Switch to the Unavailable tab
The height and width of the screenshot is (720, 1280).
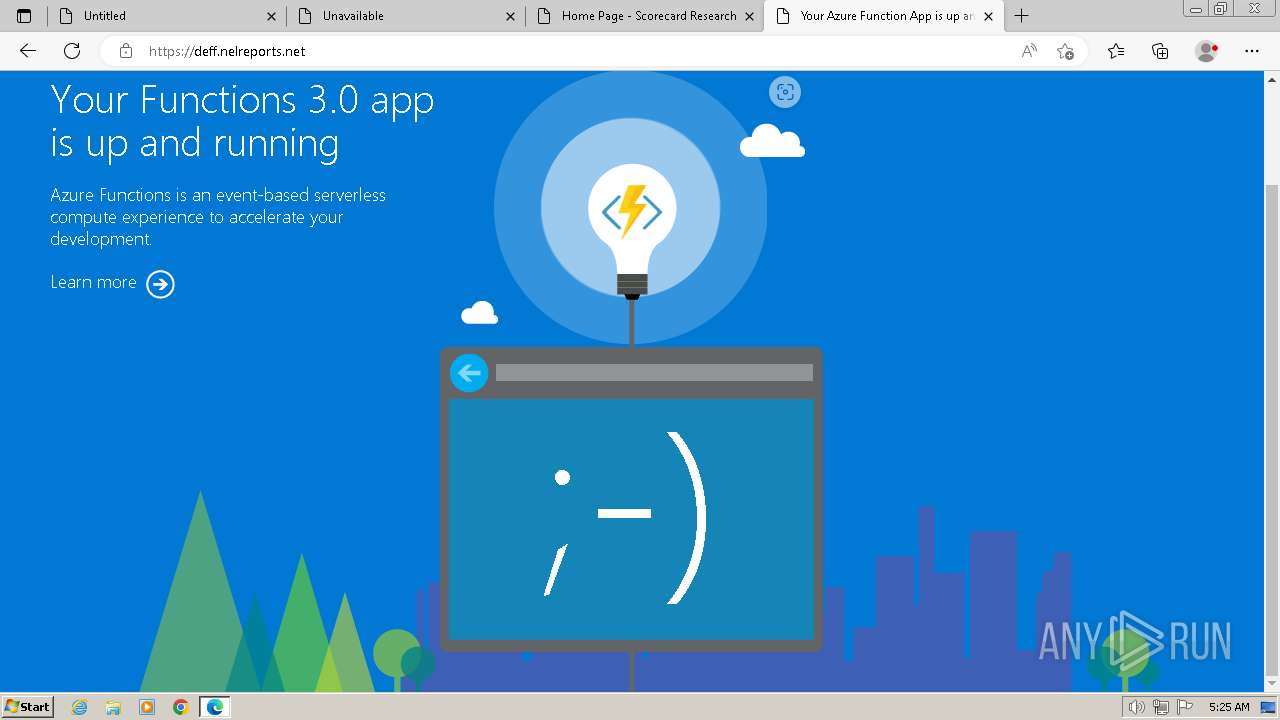pos(406,16)
